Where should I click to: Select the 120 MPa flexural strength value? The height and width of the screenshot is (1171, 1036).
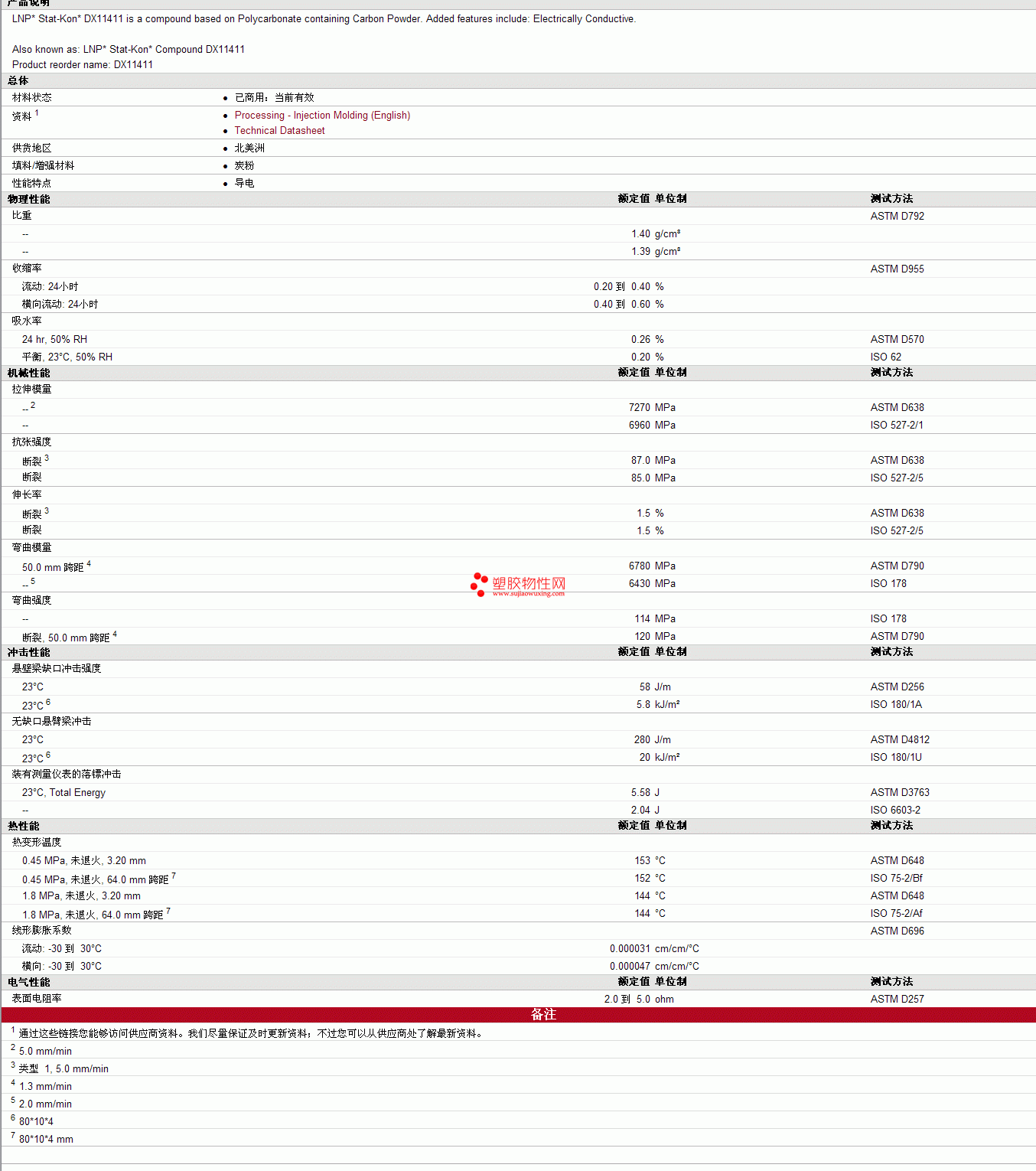point(655,637)
